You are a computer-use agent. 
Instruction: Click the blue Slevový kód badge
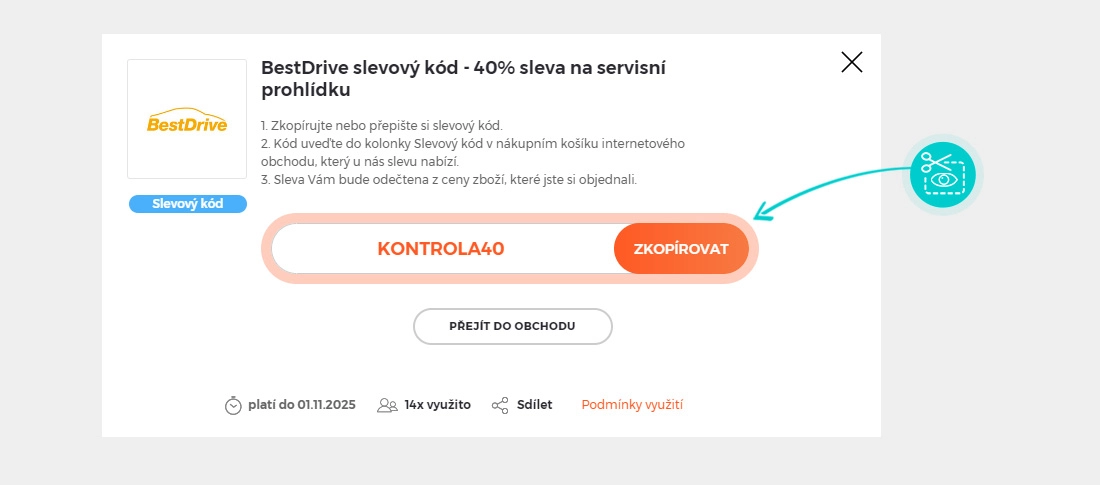[x=187, y=204]
